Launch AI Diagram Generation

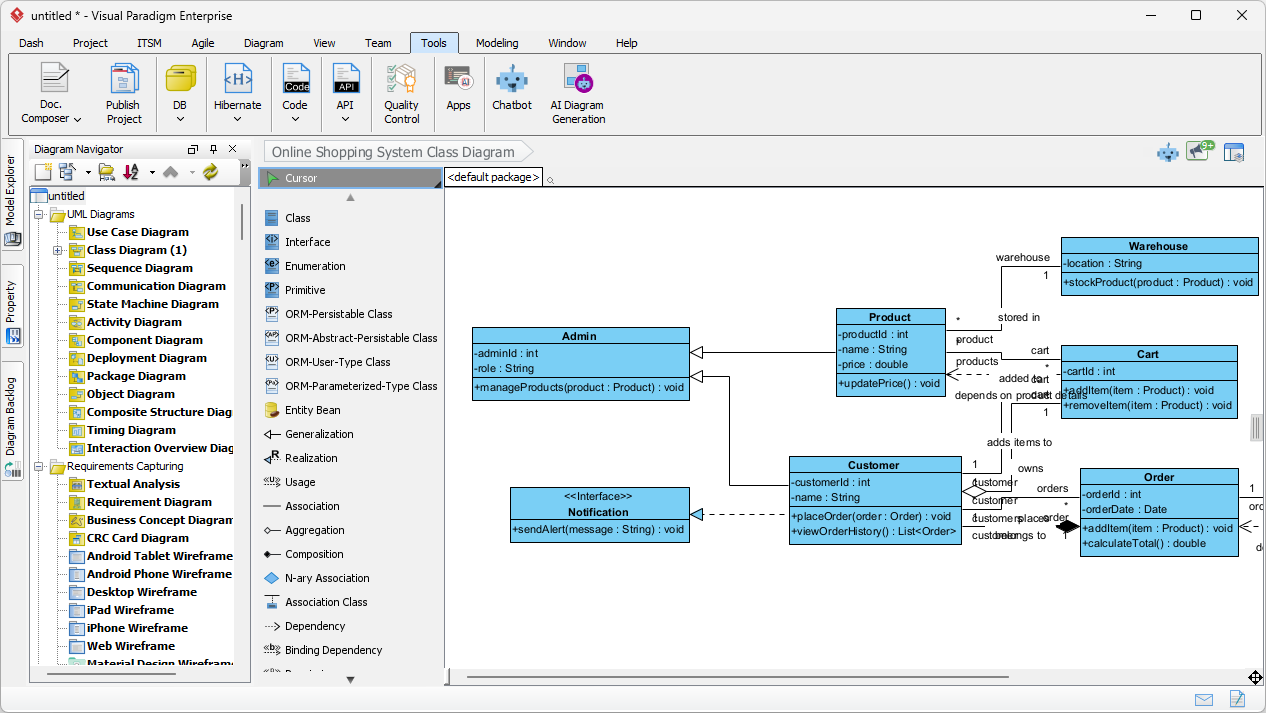[x=577, y=90]
